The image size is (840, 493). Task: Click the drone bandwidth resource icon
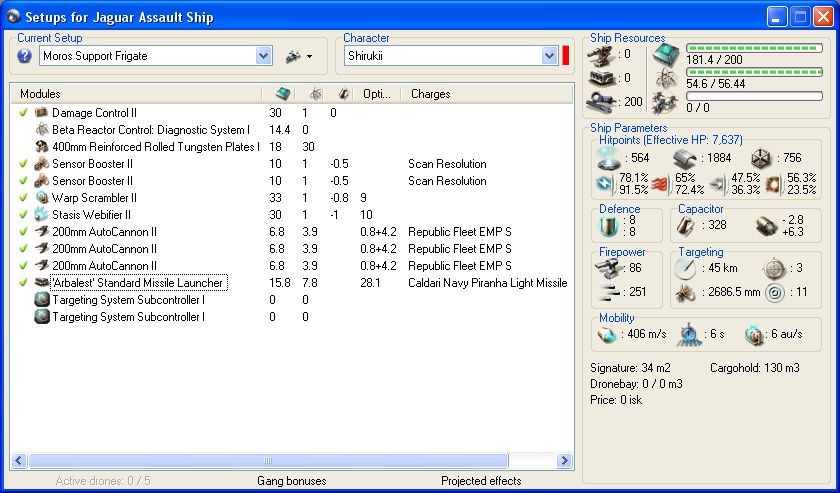[x=666, y=102]
